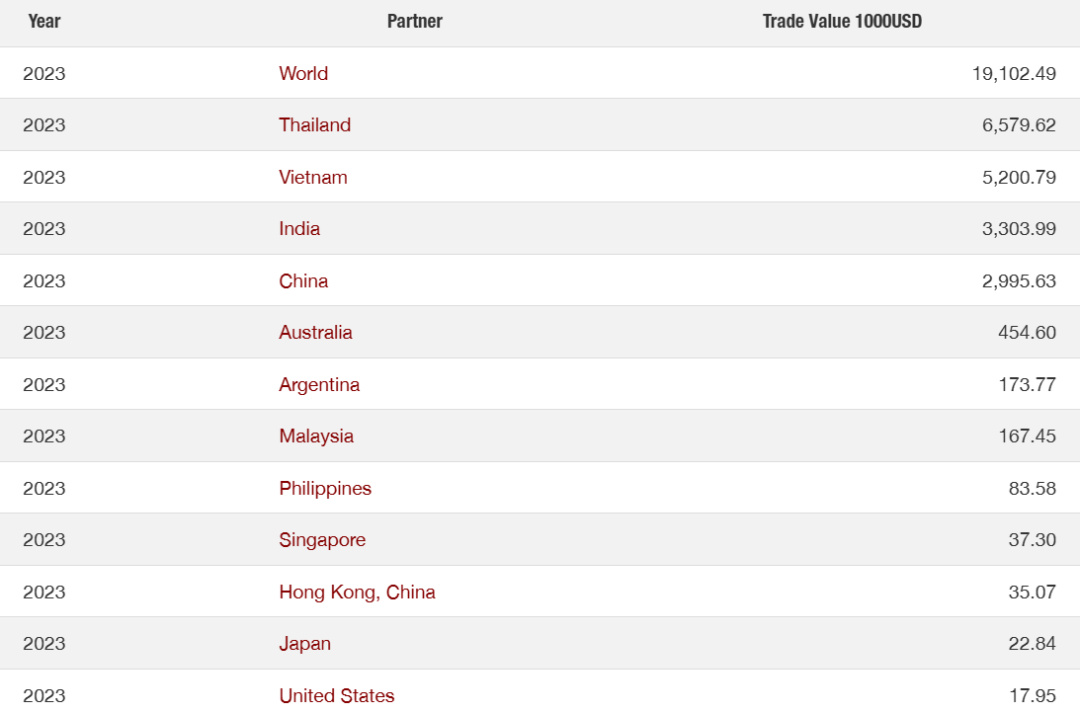The height and width of the screenshot is (713, 1080).
Task: Click the World trade value 19,102.49
Action: coord(1013,73)
